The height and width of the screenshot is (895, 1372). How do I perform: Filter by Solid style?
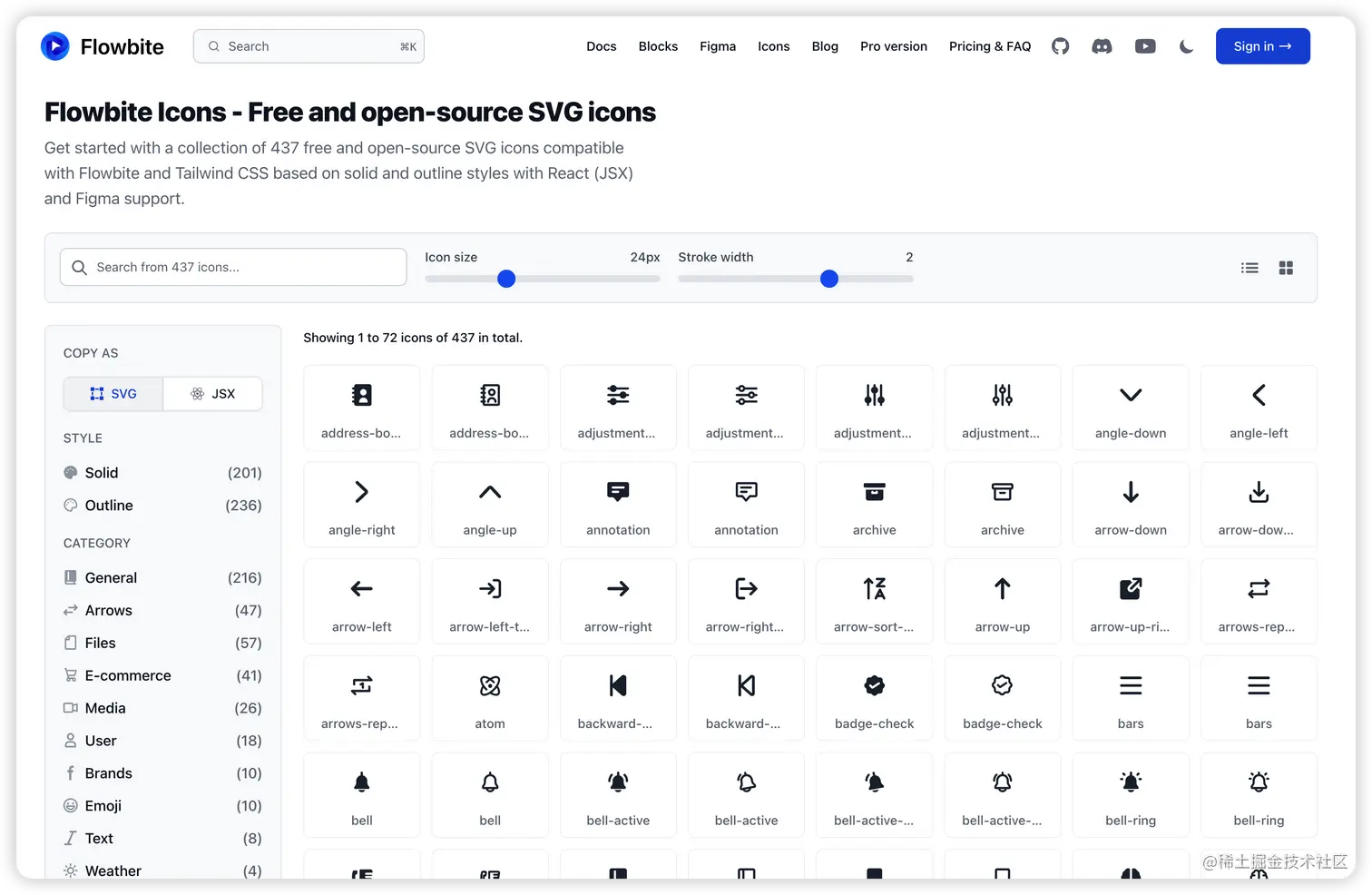click(x=162, y=473)
